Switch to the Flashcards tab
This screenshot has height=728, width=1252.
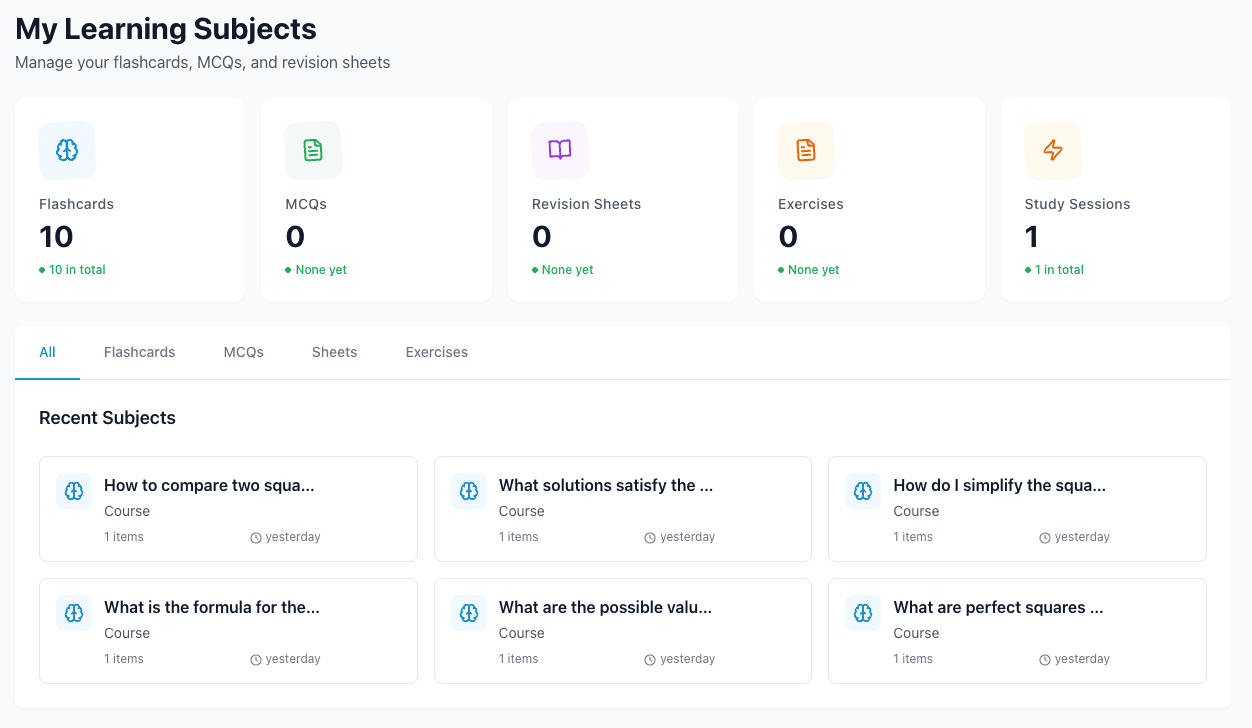(x=139, y=352)
